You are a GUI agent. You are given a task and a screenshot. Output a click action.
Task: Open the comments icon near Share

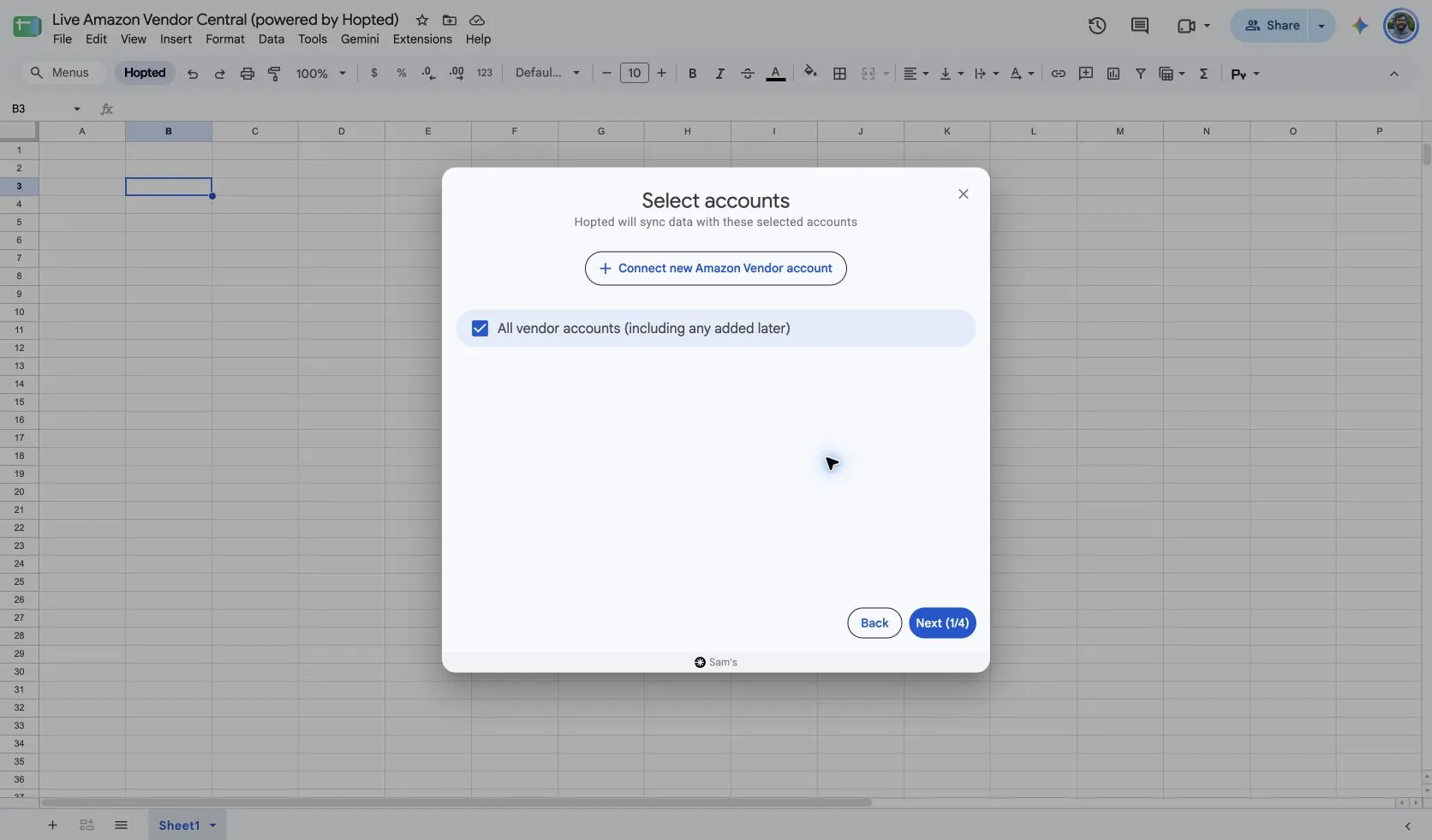[x=1139, y=26]
